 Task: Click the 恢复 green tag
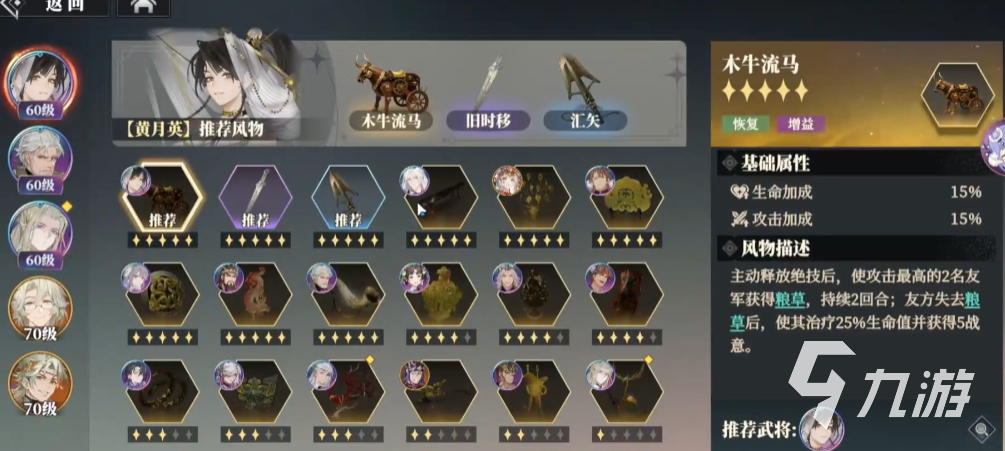(744, 124)
